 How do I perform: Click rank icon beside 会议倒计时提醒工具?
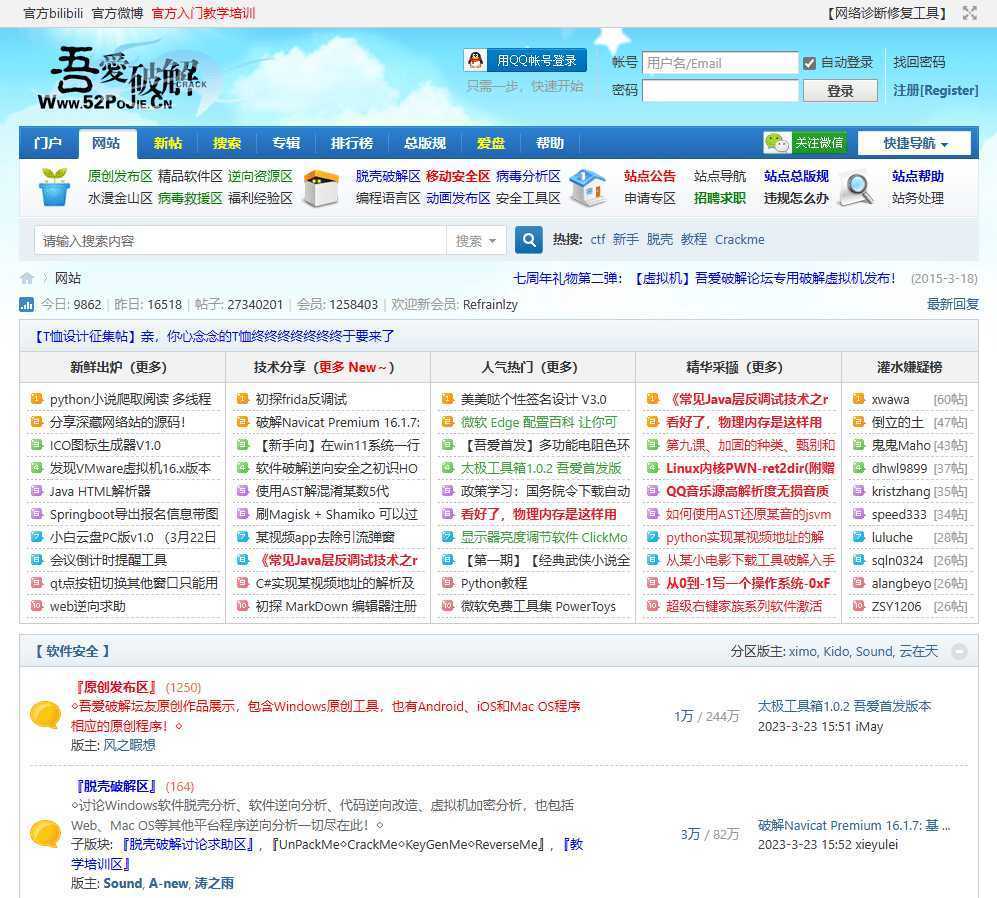[x=37, y=560]
